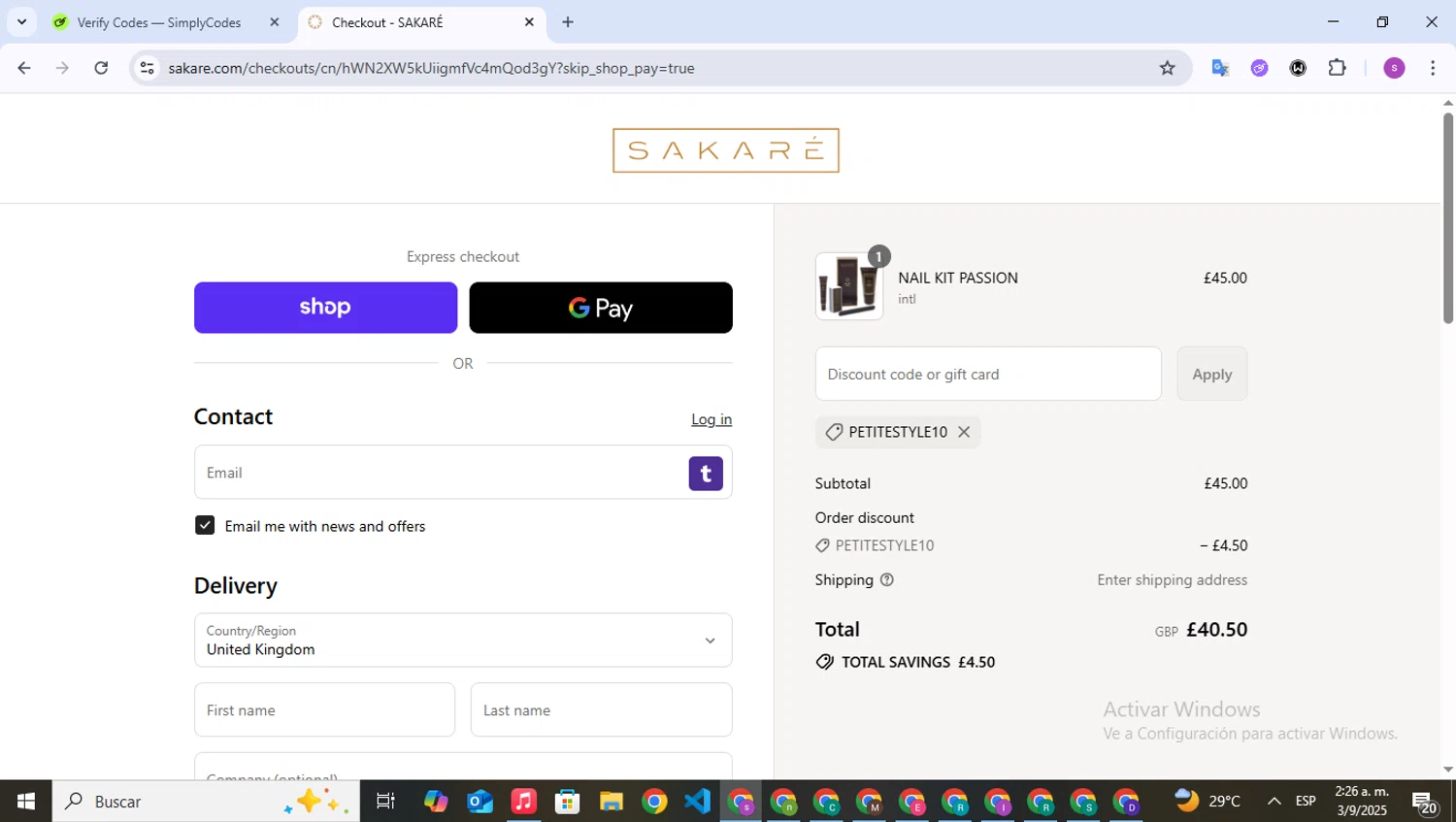Screen dimensions: 1456x822
Task: Open the Extensions puzzle-piece menu
Action: [1337, 68]
